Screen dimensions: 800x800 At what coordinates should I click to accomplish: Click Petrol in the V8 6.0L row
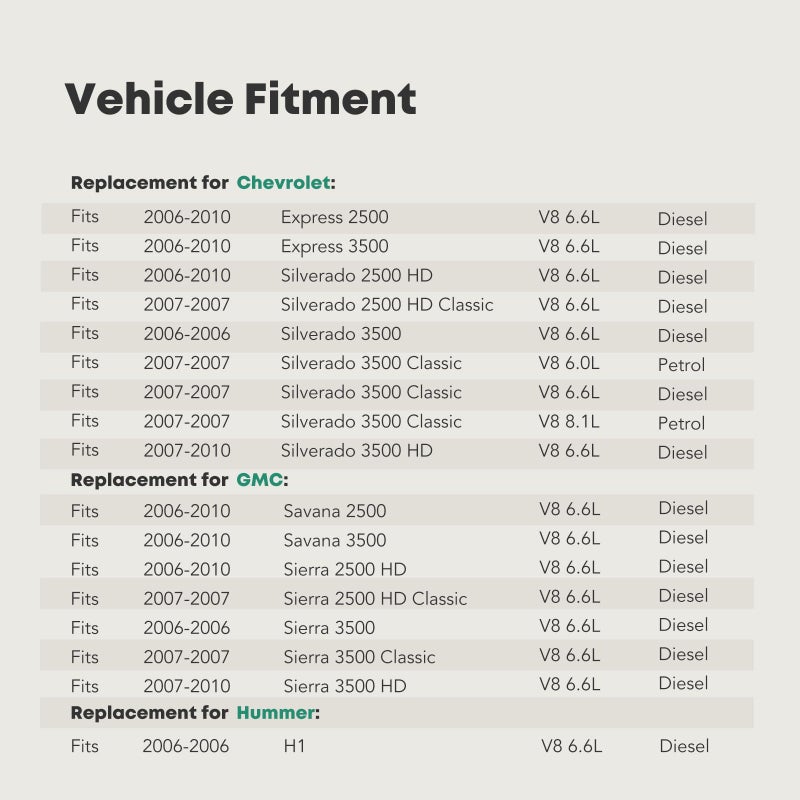point(681,365)
